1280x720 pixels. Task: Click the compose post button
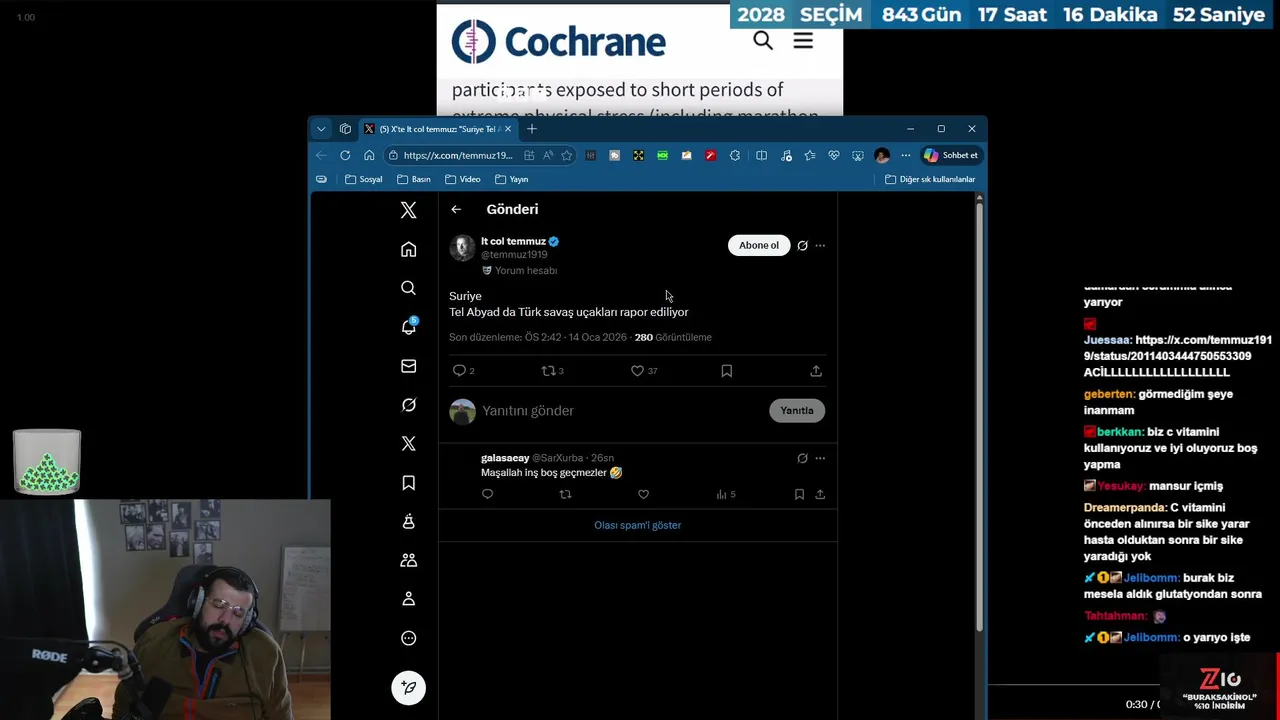point(408,687)
